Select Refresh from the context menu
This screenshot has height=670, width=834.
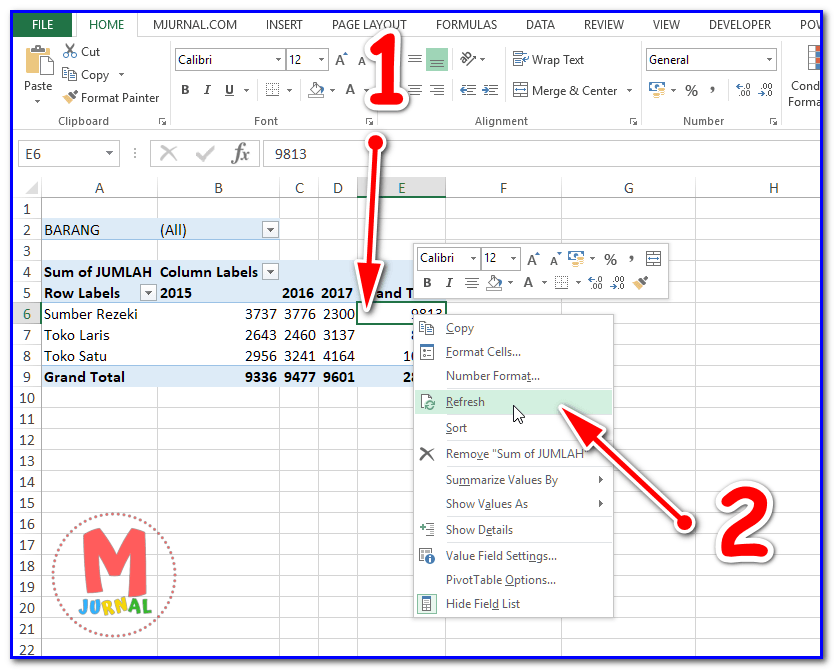[x=465, y=401]
